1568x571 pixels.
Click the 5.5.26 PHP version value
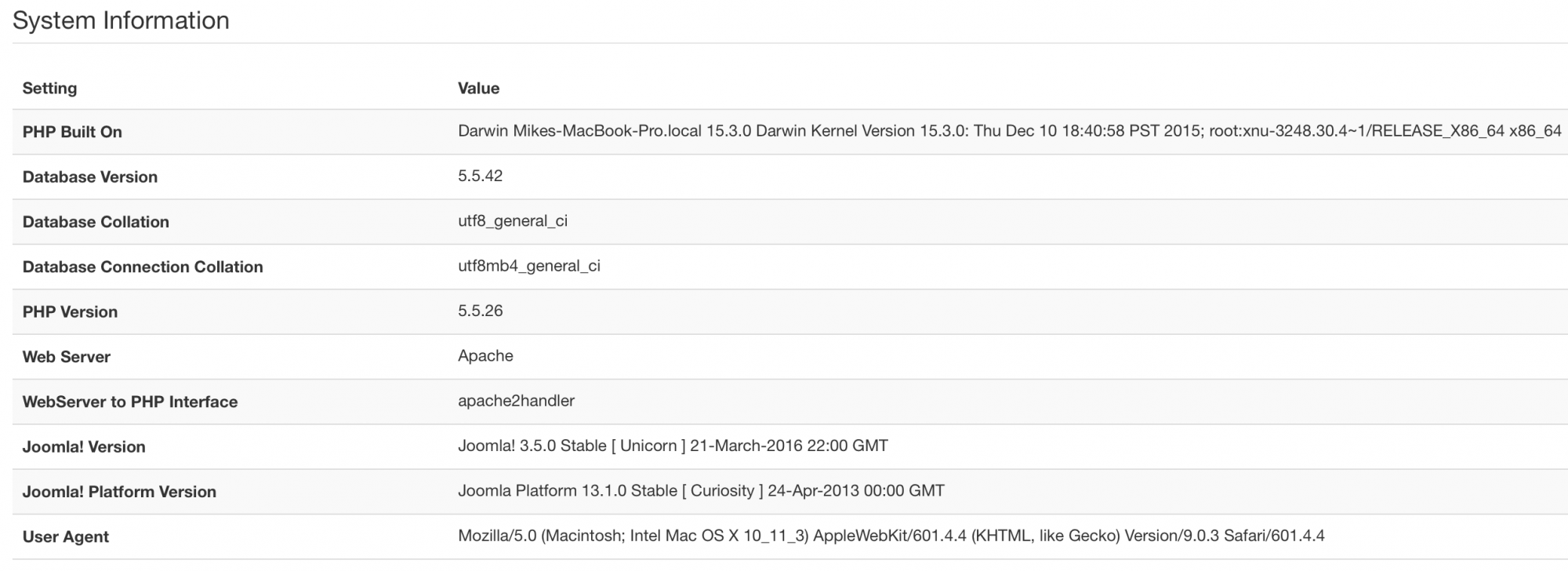click(480, 311)
